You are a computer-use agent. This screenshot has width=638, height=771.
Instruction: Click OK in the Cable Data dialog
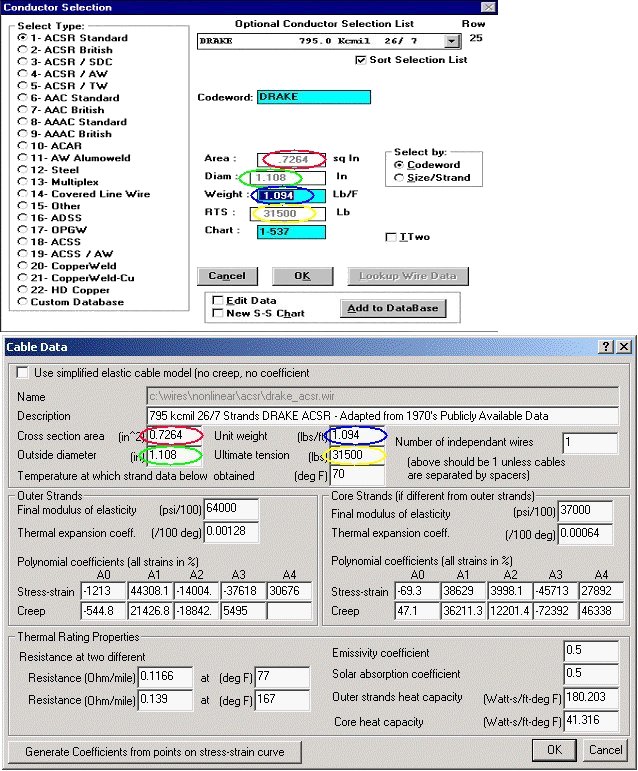pos(554,750)
